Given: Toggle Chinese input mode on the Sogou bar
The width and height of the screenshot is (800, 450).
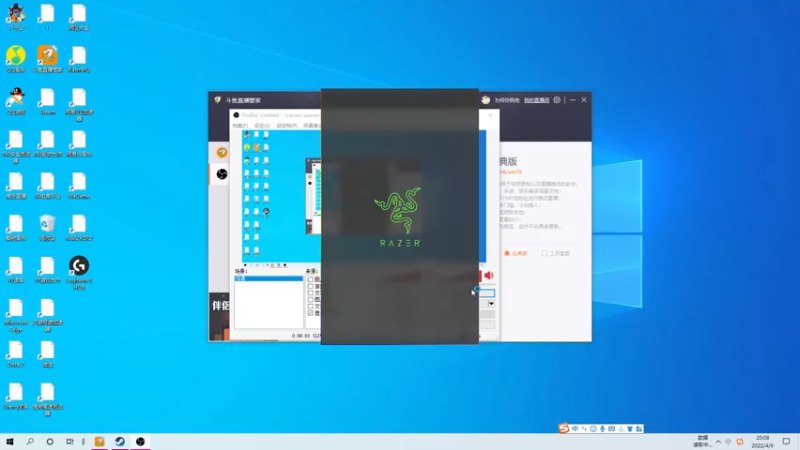Looking at the screenshot, I should 575,429.
